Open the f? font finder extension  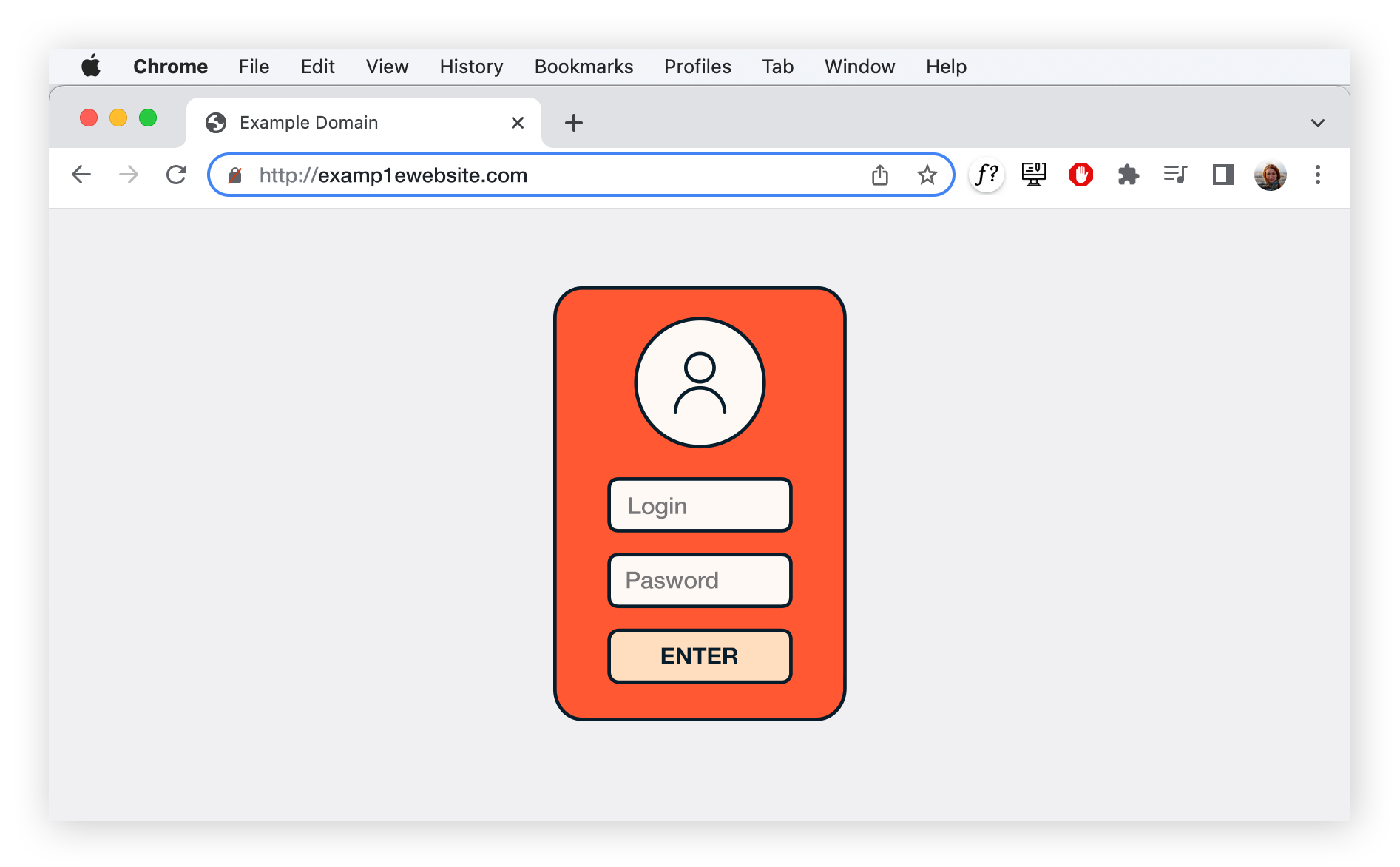[987, 175]
